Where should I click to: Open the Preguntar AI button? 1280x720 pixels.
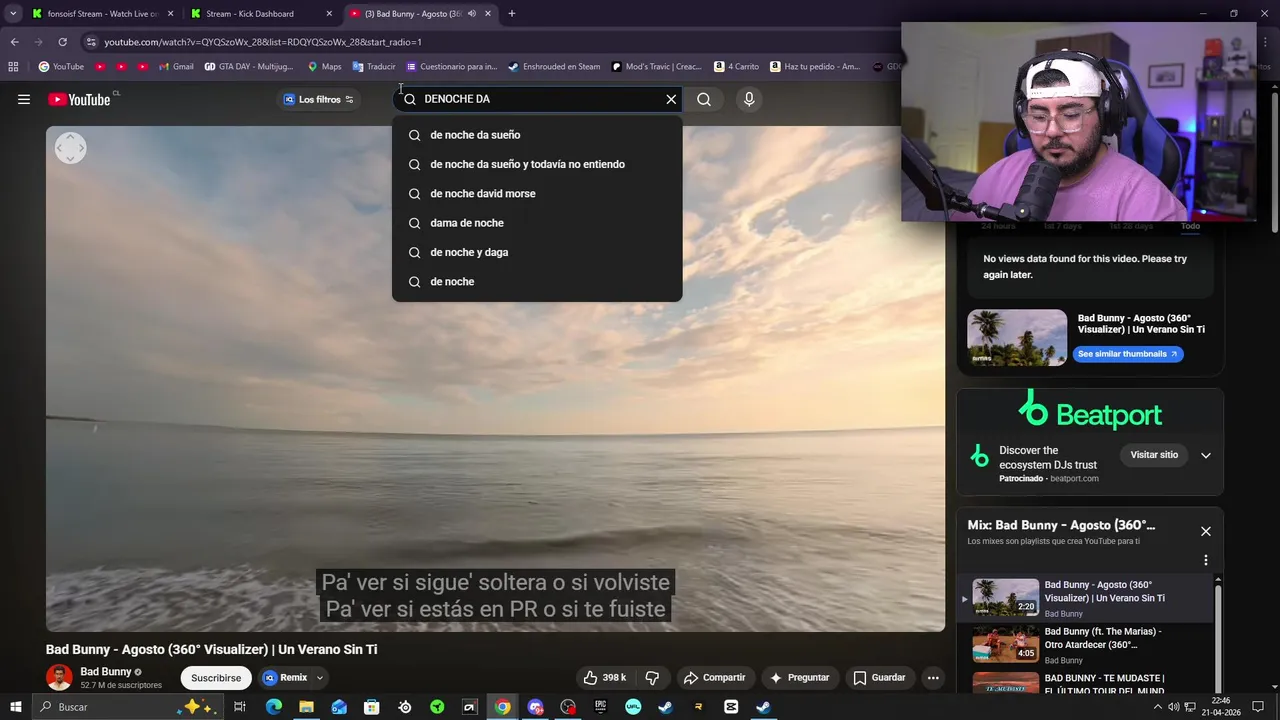click(799, 677)
